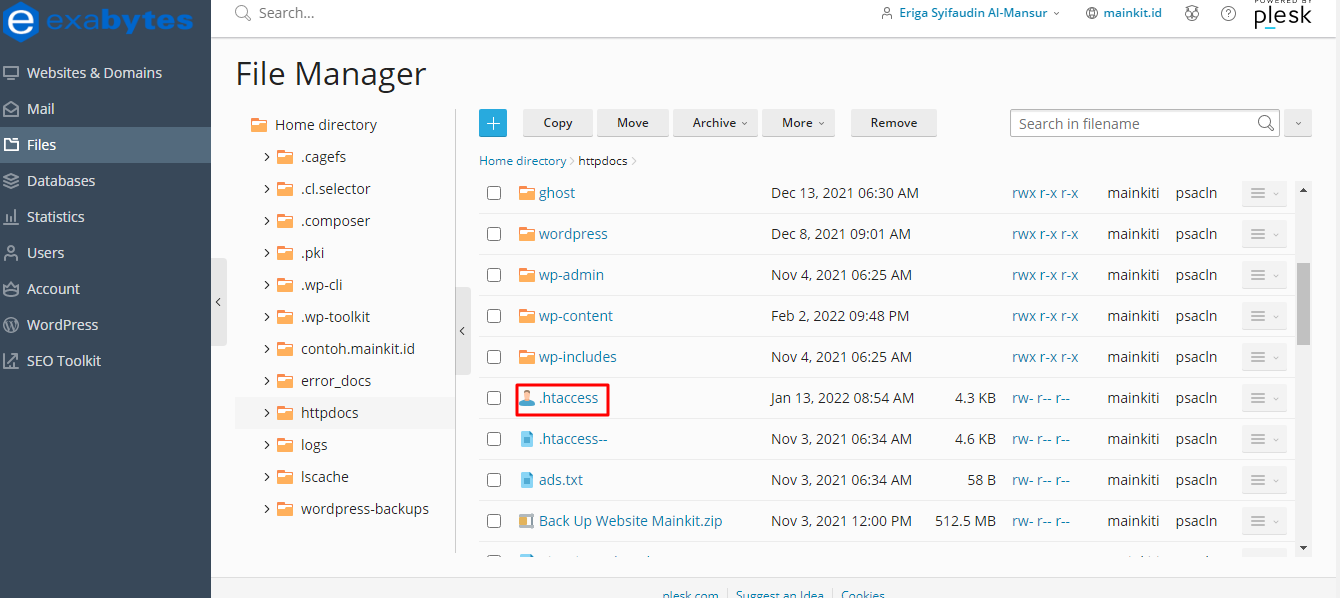Select the .htaccess file checkbox

coord(494,397)
